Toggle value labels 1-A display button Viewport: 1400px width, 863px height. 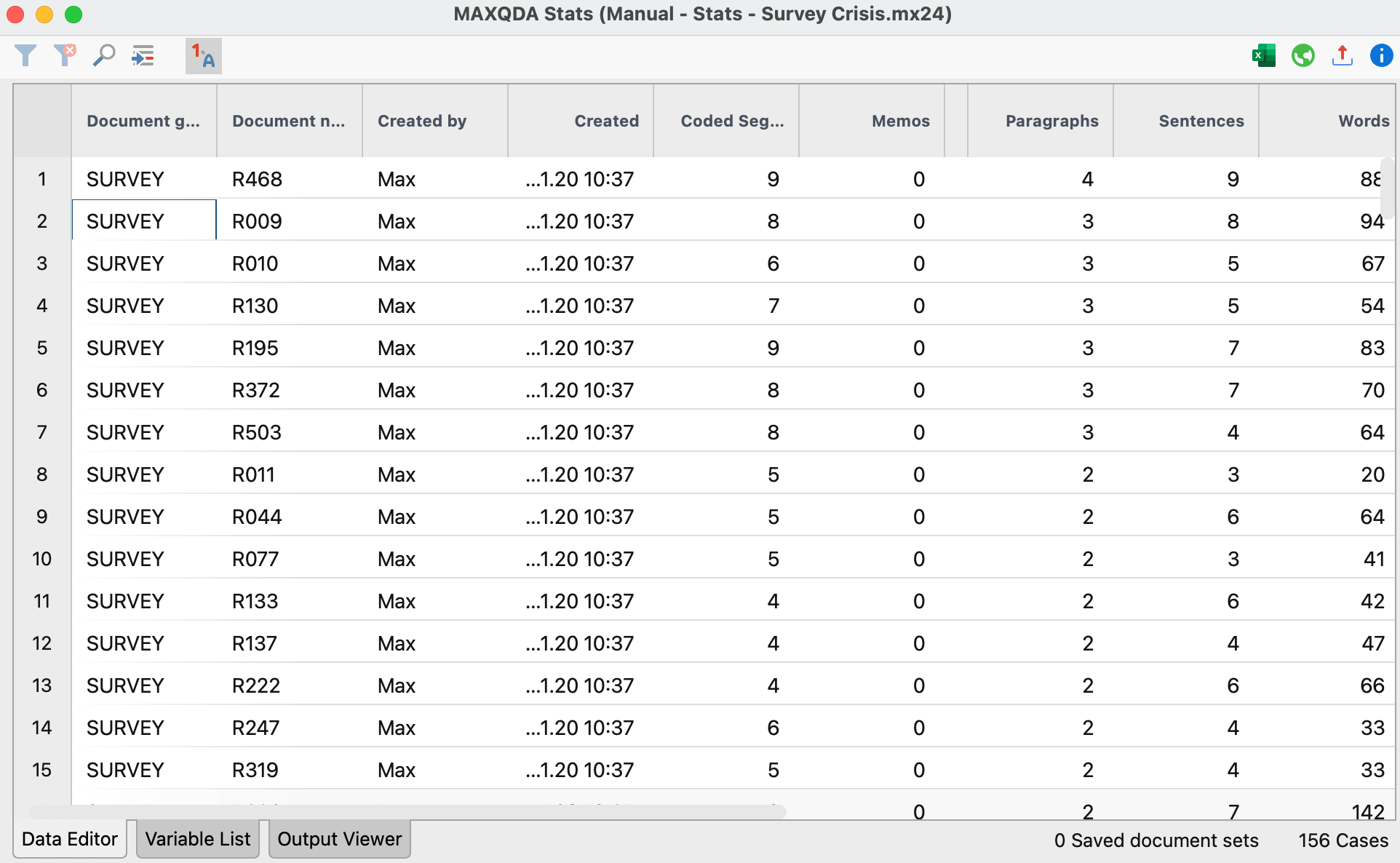[x=203, y=56]
